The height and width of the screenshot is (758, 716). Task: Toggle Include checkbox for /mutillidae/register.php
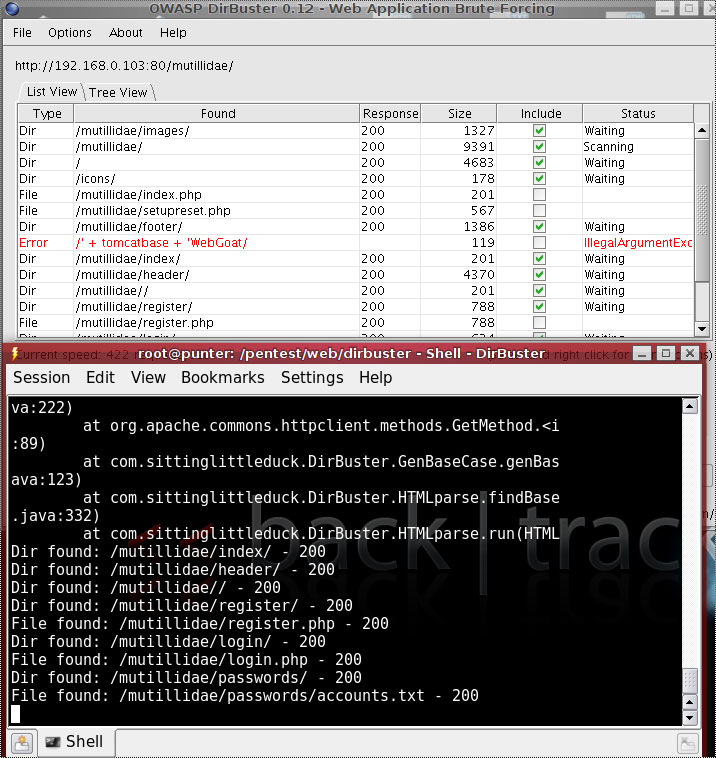pyautogui.click(x=539, y=323)
